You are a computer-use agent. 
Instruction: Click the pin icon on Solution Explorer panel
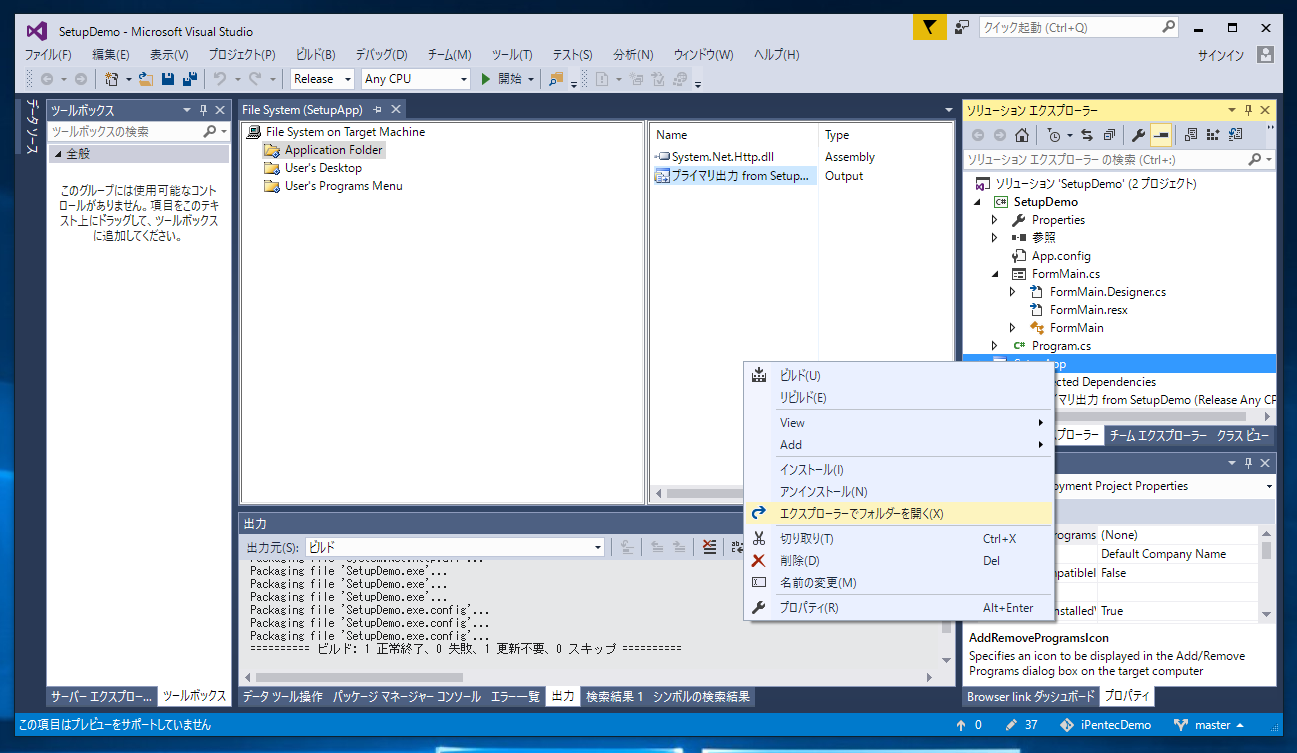(1249, 110)
